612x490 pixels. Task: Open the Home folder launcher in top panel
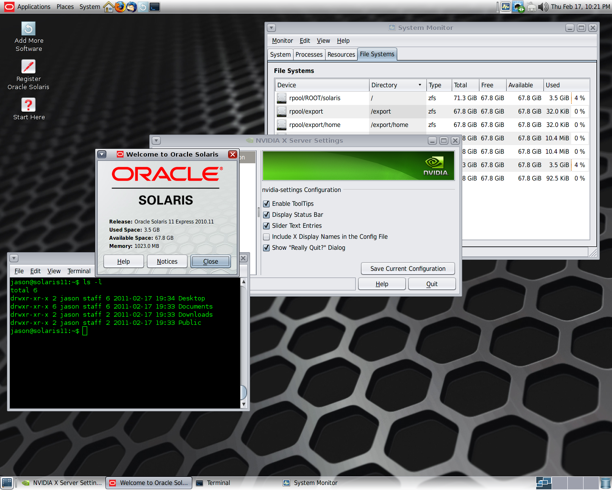109,7
